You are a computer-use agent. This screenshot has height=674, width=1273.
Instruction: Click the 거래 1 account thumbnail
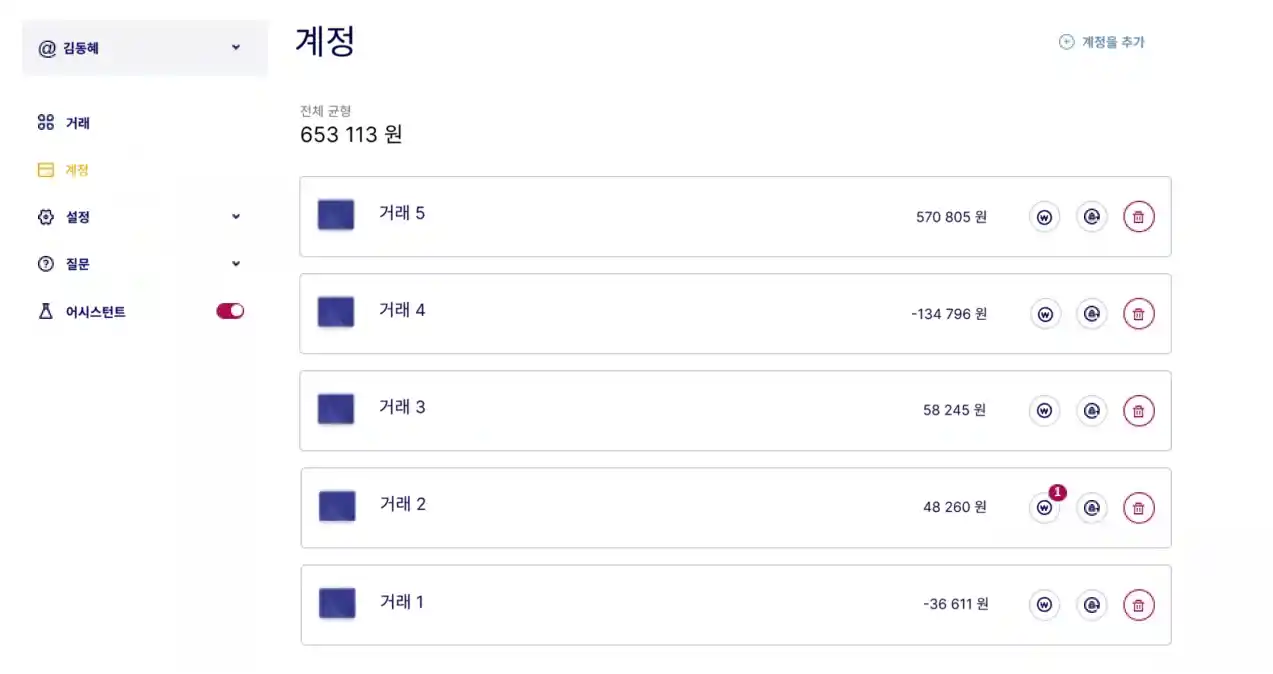(337, 603)
